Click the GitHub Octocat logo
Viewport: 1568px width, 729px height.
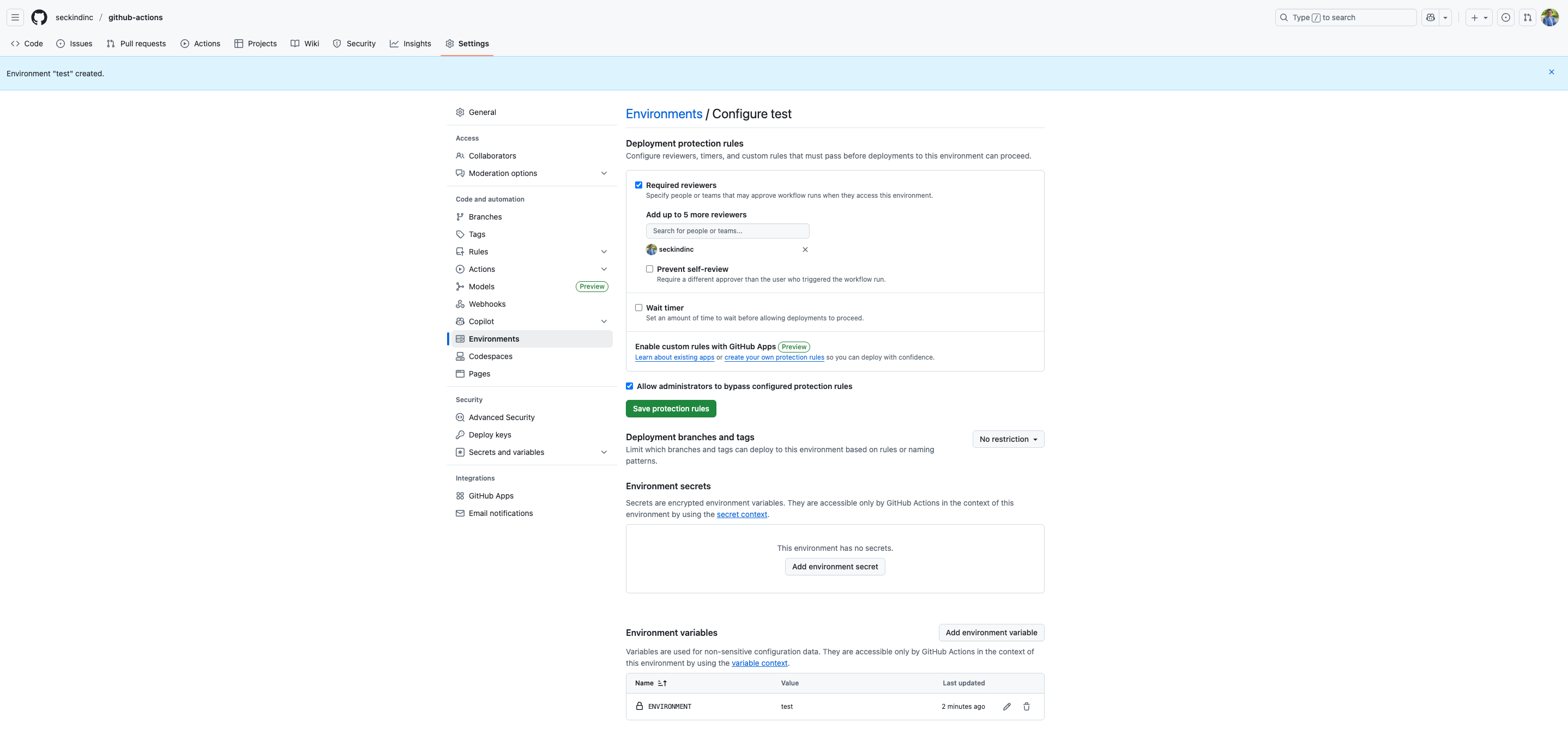click(39, 17)
